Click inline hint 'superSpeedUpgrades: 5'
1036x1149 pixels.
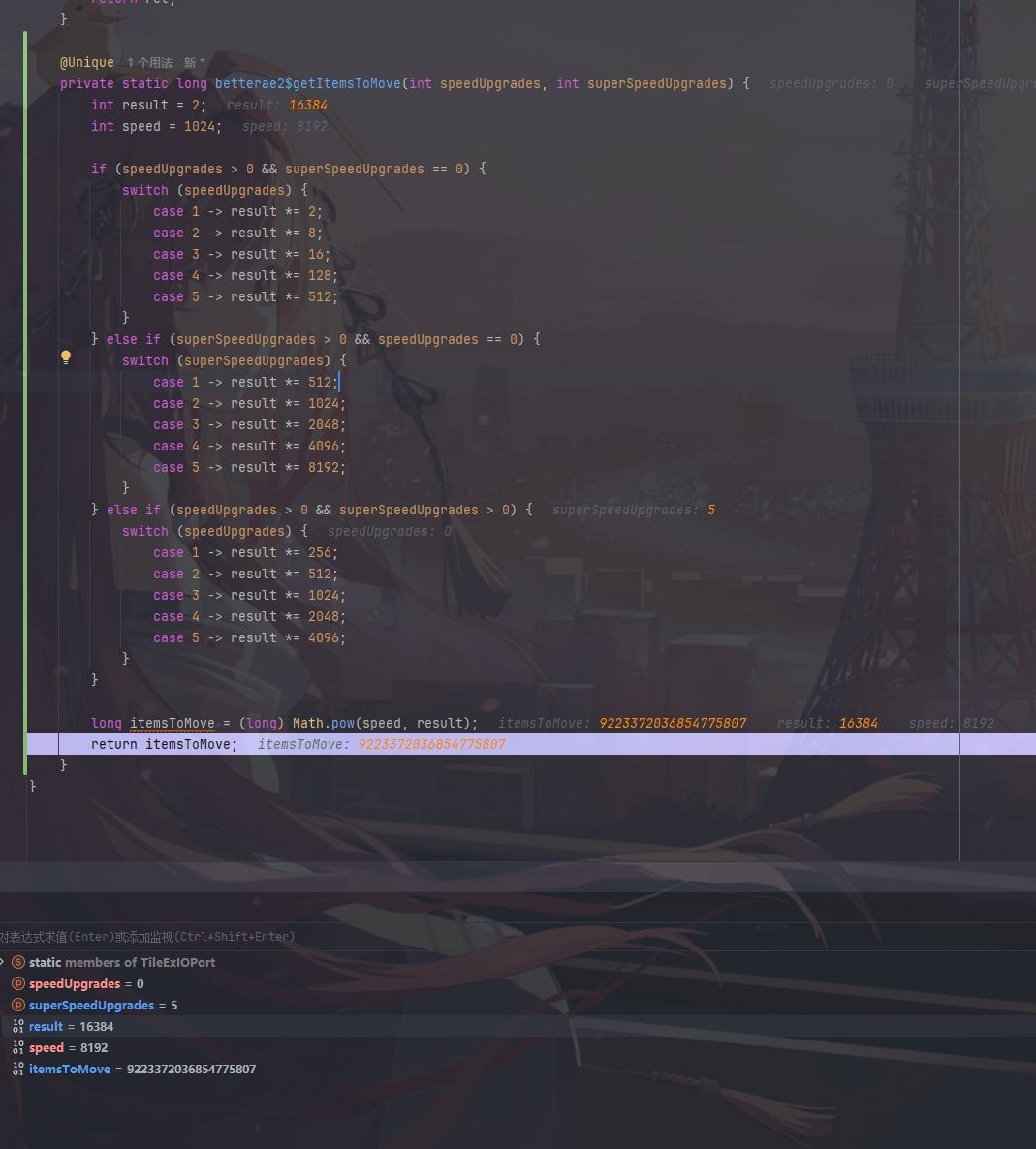634,510
